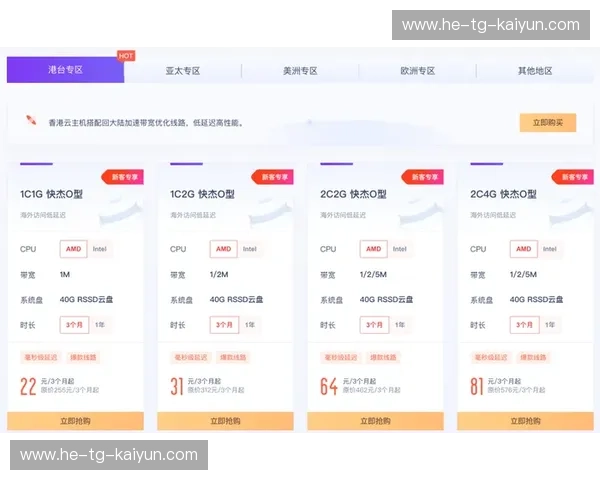Select AMD CPU for 2C4G plan
The width and height of the screenshot is (600, 480).
coord(523,249)
